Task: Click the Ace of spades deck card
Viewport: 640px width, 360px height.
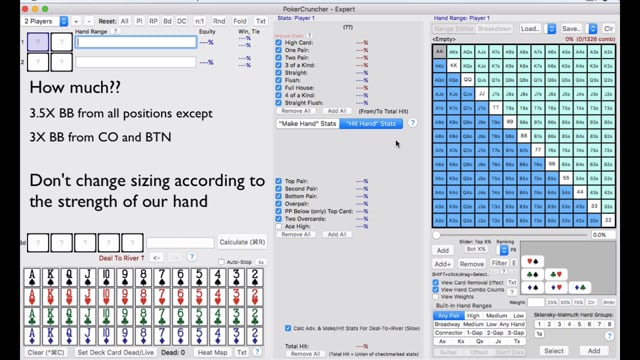Action: coord(32,277)
